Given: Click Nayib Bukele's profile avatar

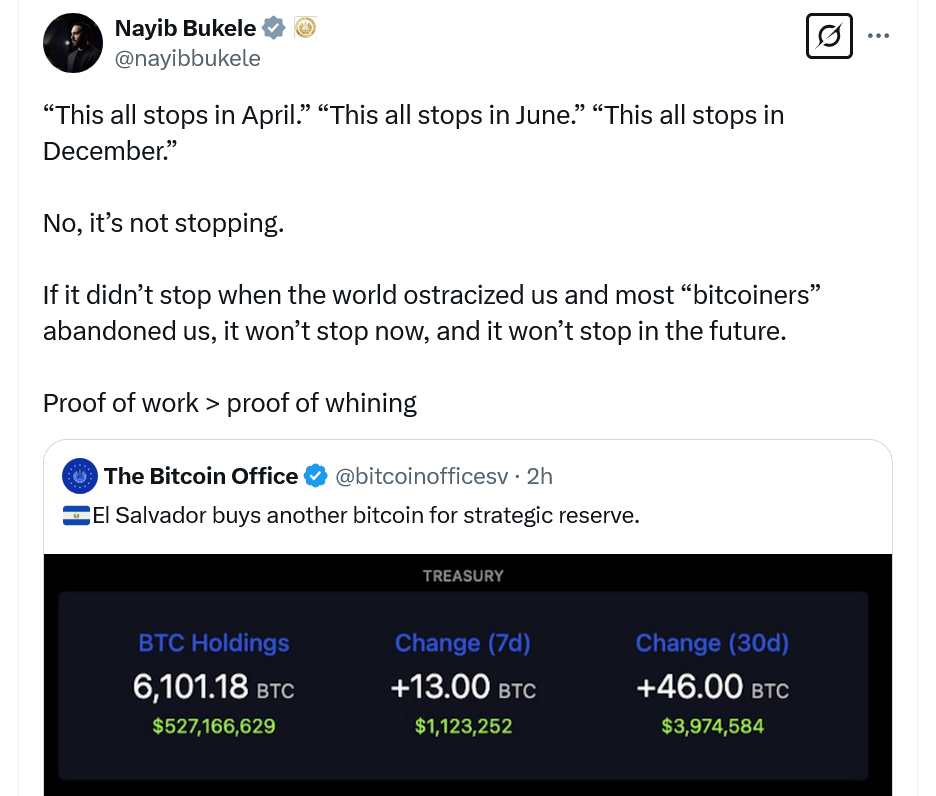Looking at the screenshot, I should pos(72,43).
